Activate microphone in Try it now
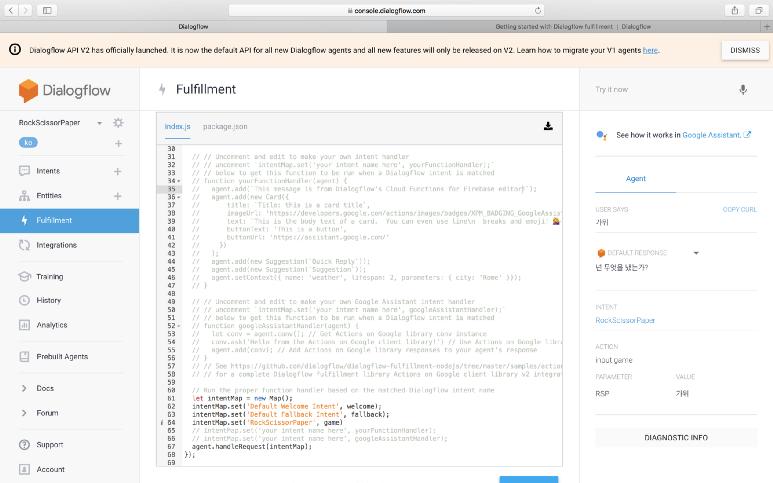The image size is (773, 483). 742,89
